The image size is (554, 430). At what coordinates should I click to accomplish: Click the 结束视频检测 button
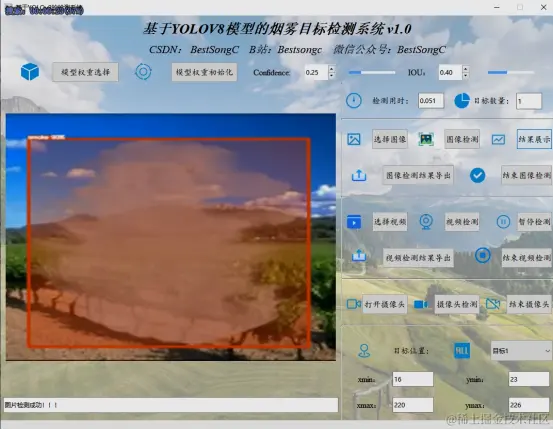tap(526, 258)
